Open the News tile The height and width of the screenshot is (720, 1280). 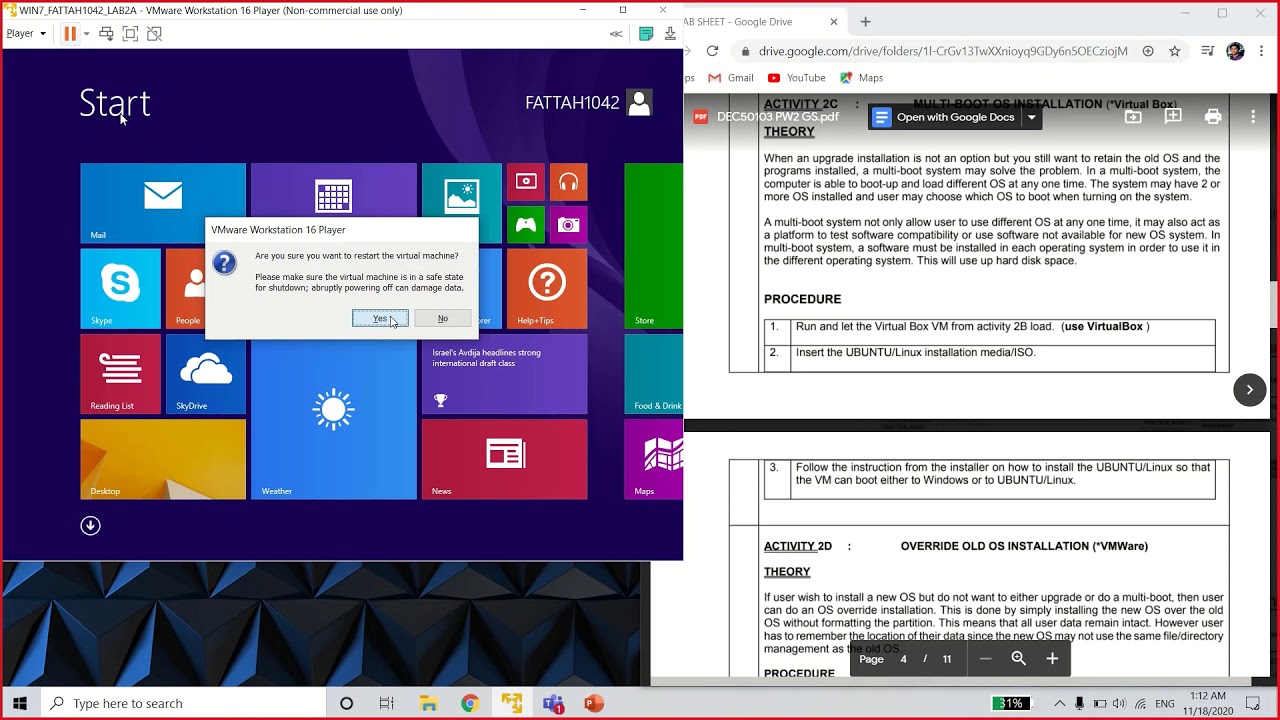click(x=504, y=459)
